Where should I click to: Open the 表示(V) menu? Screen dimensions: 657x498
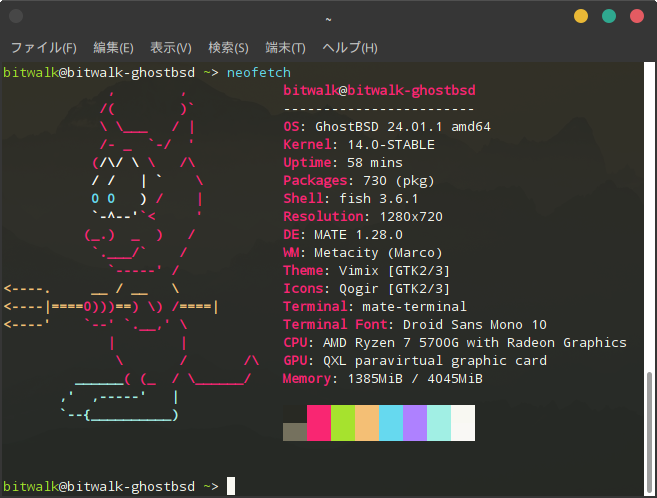pos(171,48)
